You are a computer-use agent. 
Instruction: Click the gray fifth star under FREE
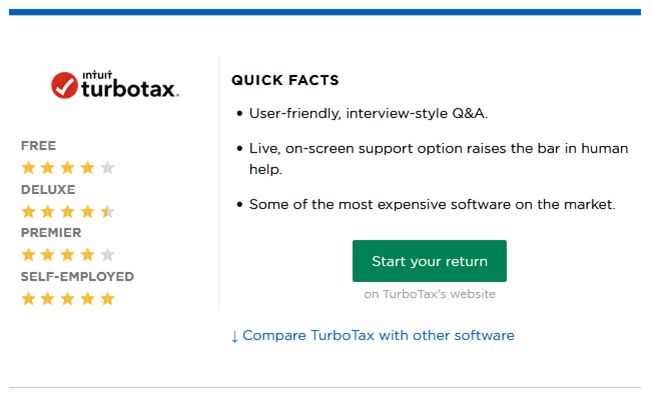[108, 168]
